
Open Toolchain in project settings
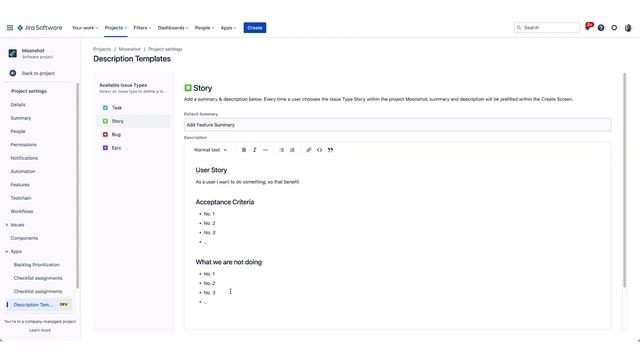click(21, 198)
